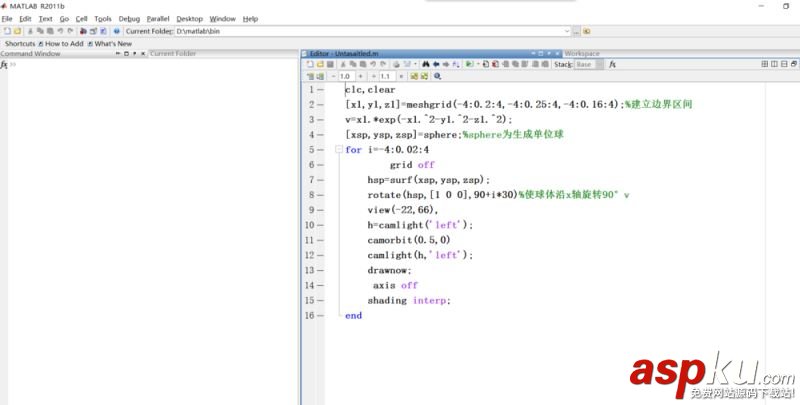Click left/right split editor layout icon

(x=774, y=64)
